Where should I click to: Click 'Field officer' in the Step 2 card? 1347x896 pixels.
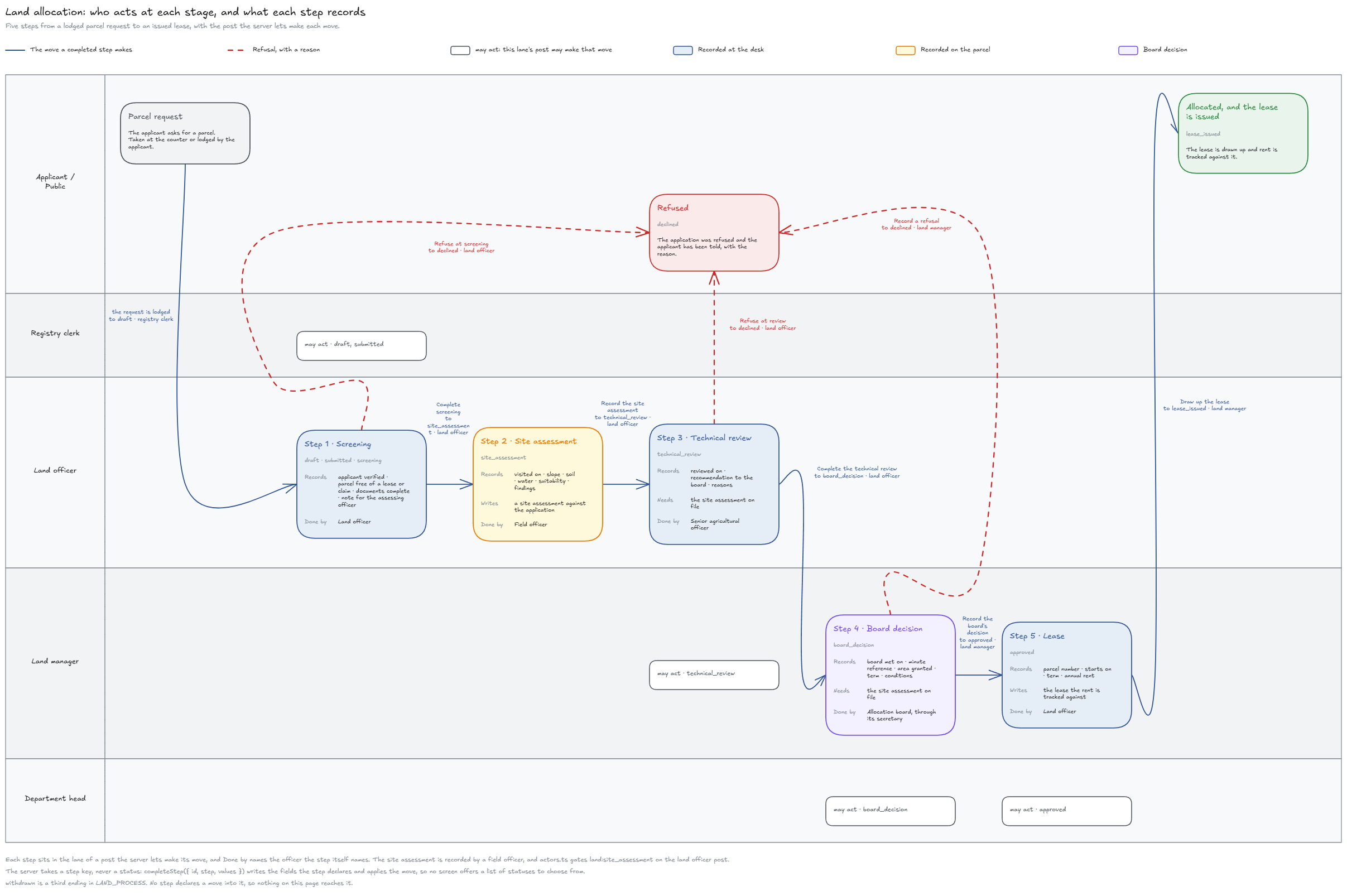[530, 524]
